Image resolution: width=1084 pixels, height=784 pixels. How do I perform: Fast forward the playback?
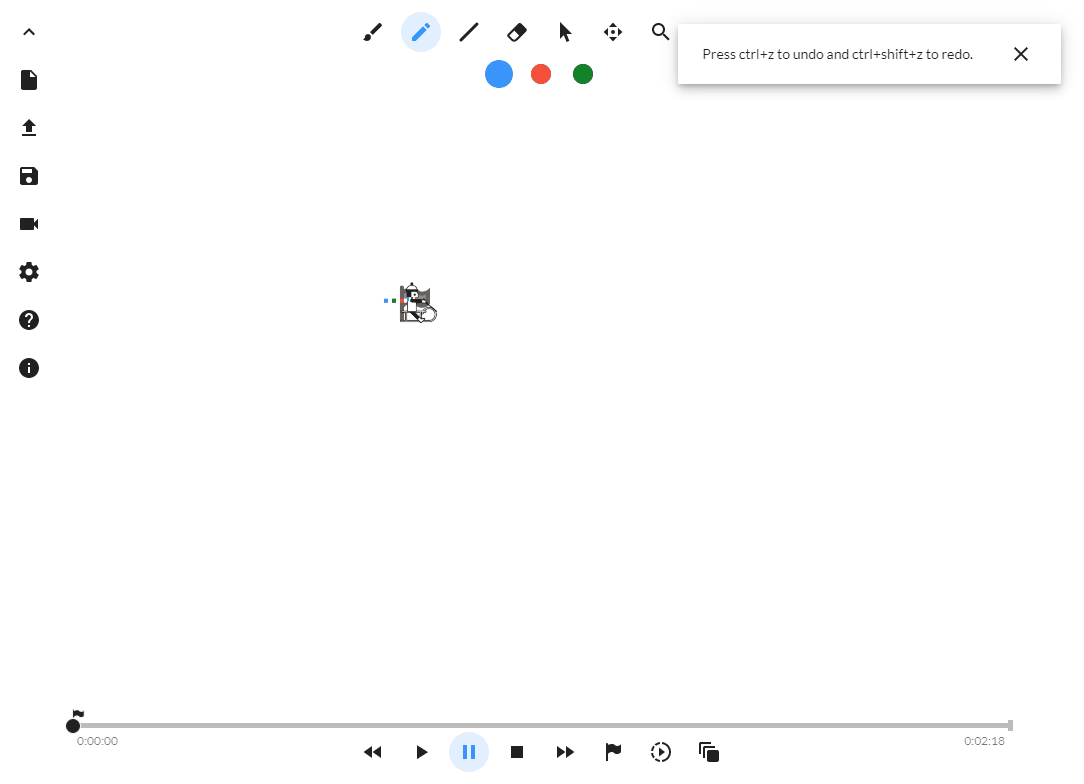pyautogui.click(x=565, y=752)
